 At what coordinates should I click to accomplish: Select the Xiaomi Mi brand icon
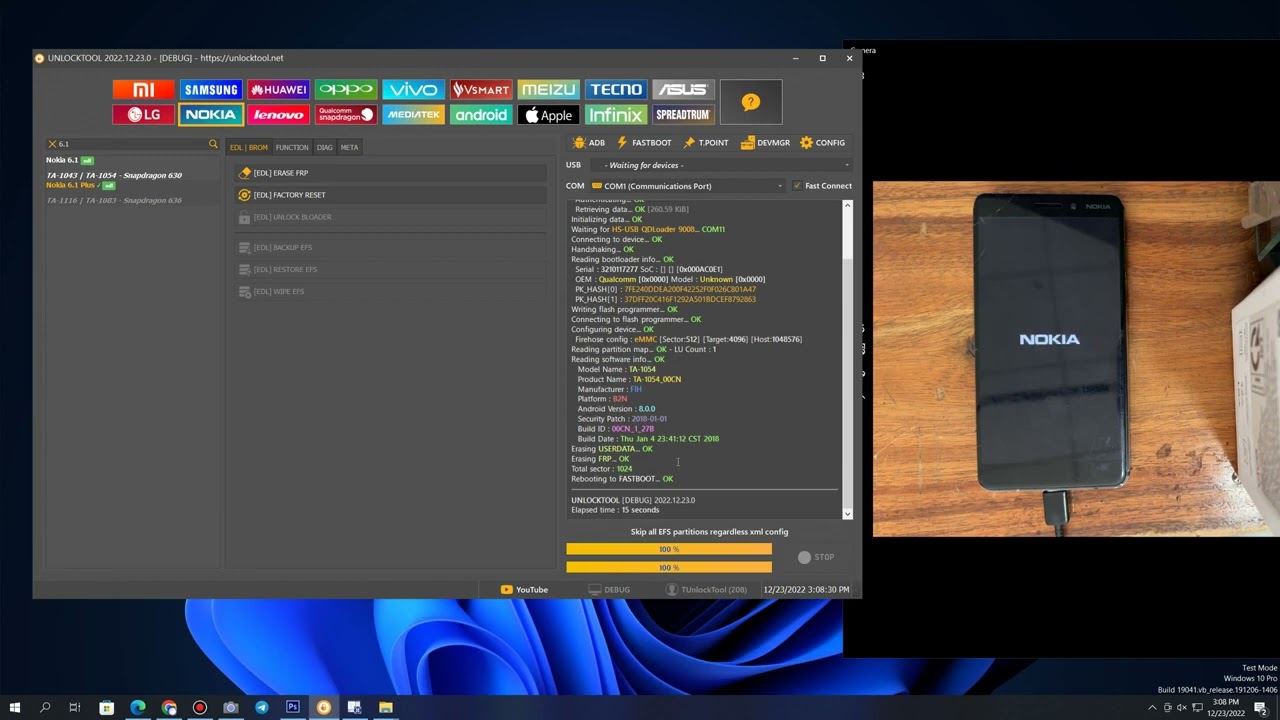point(144,90)
